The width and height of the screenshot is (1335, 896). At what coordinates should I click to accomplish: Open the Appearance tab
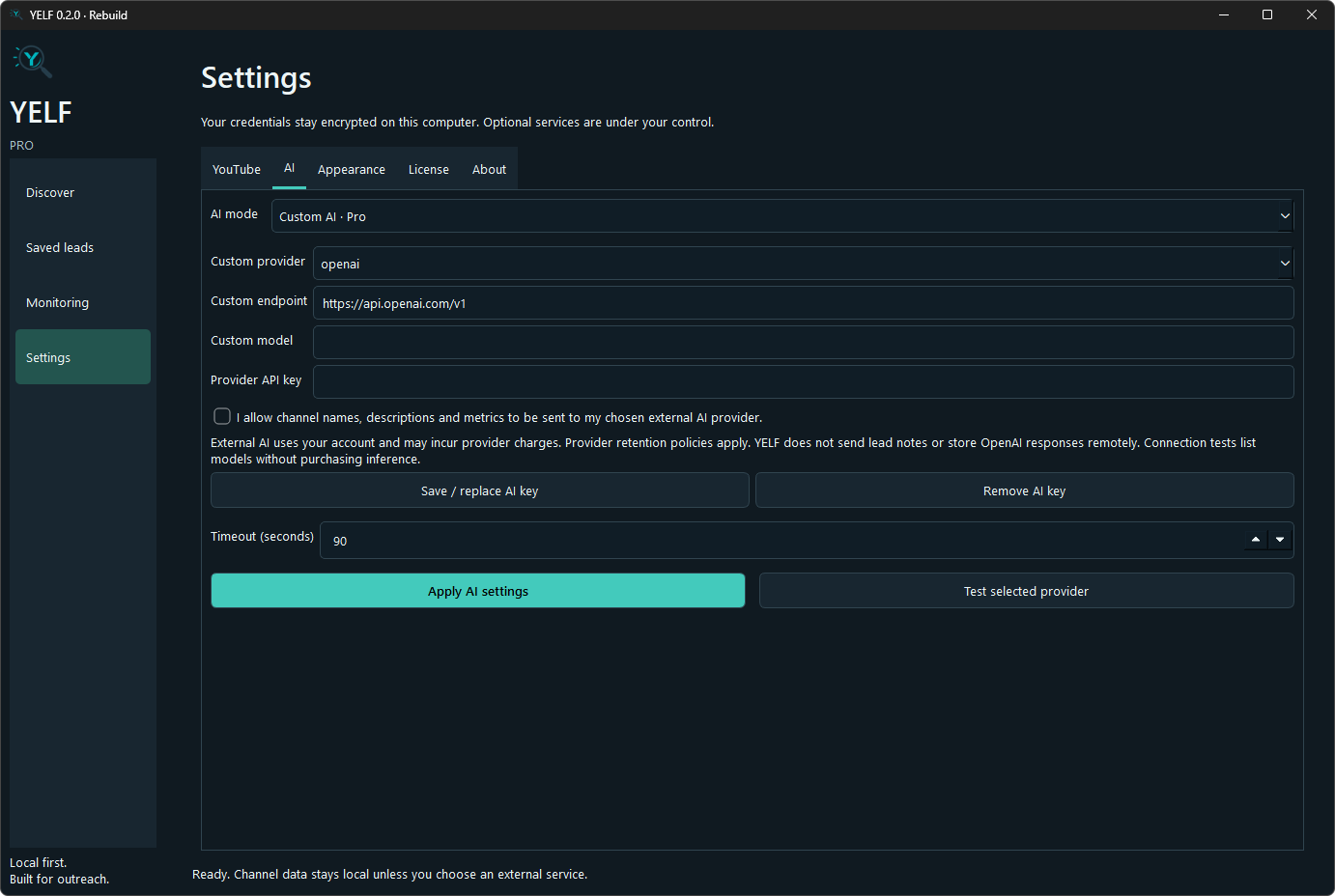click(x=352, y=169)
